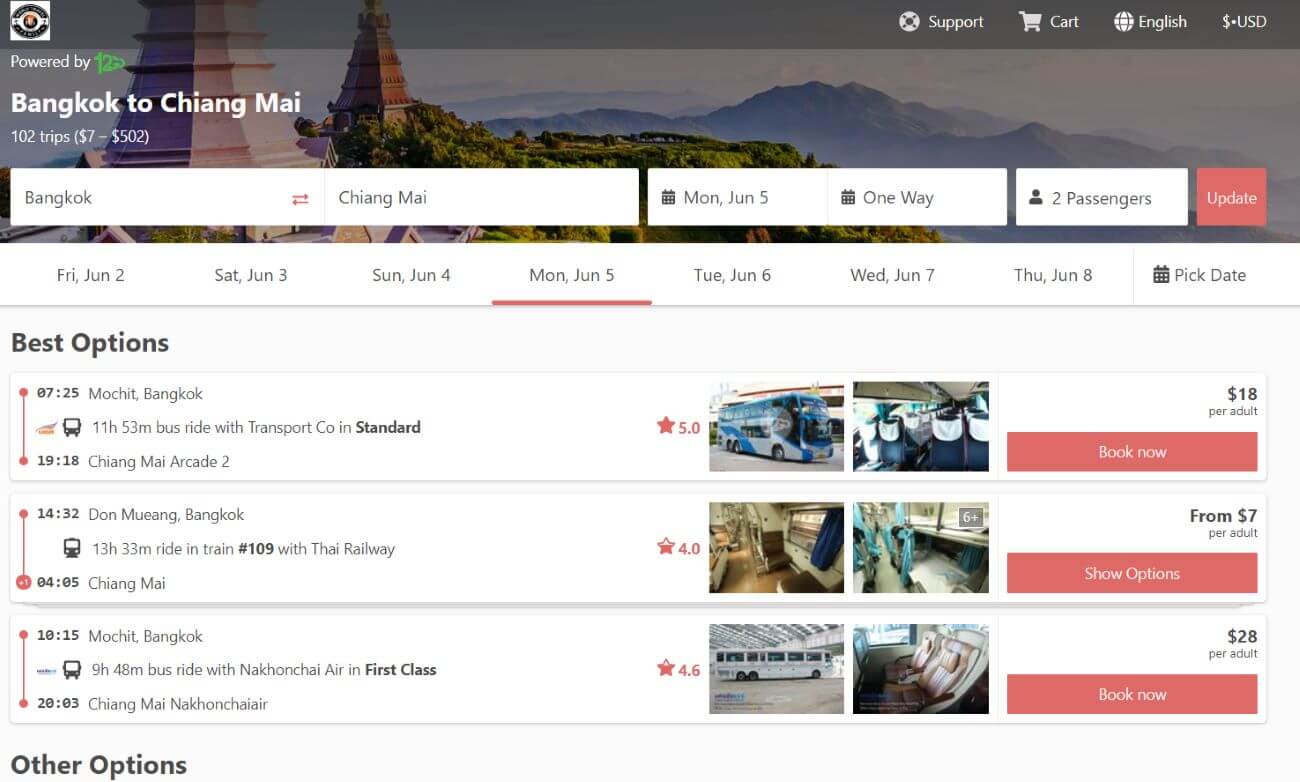Click the green 12Go powered-by logo
The width and height of the screenshot is (1300, 782).
click(109, 62)
